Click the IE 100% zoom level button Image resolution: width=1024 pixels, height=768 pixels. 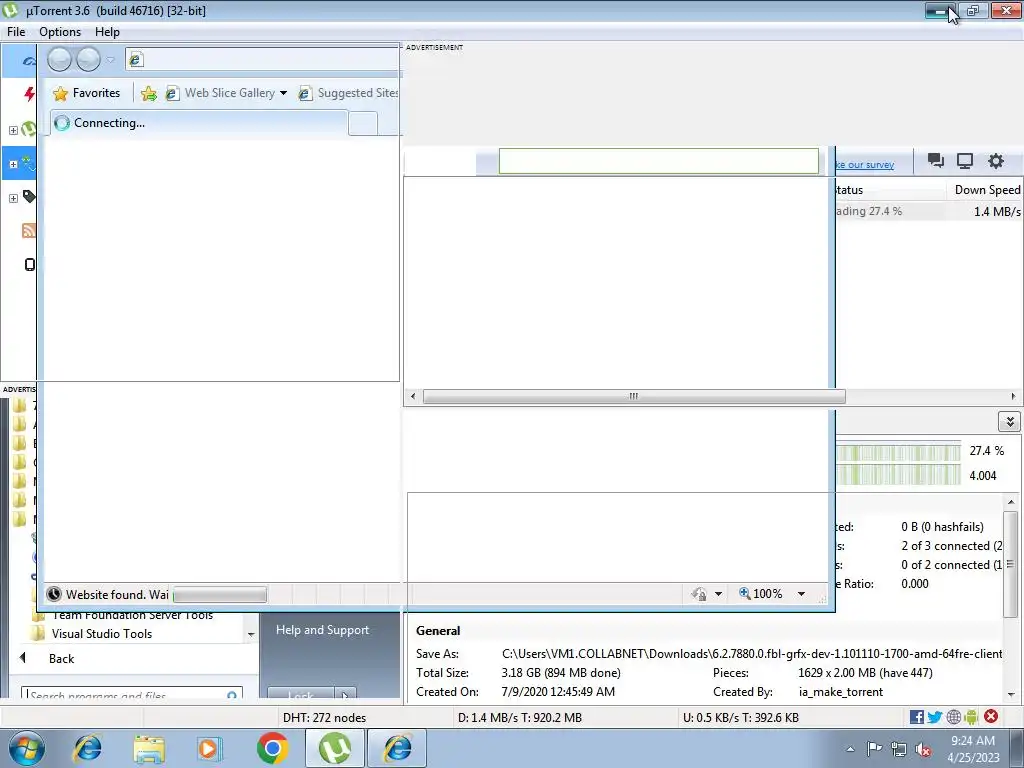coord(761,594)
